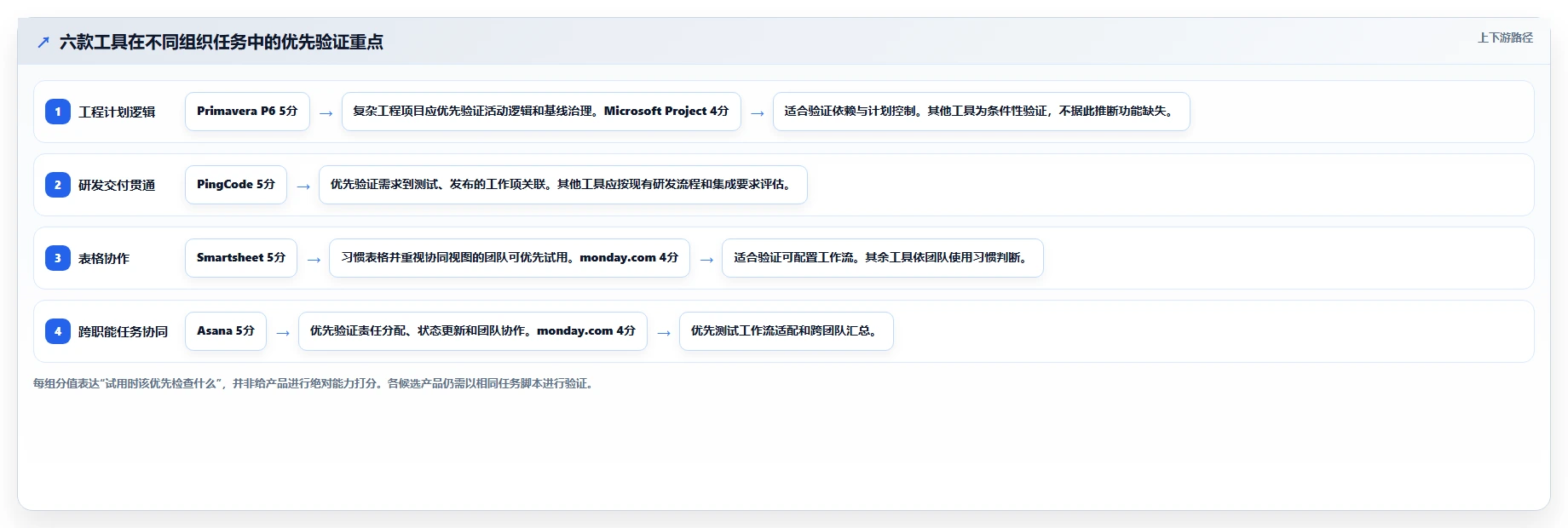Select the 跨职能任务协同 row label
Screen dimensions: 1568x528
pos(123,331)
